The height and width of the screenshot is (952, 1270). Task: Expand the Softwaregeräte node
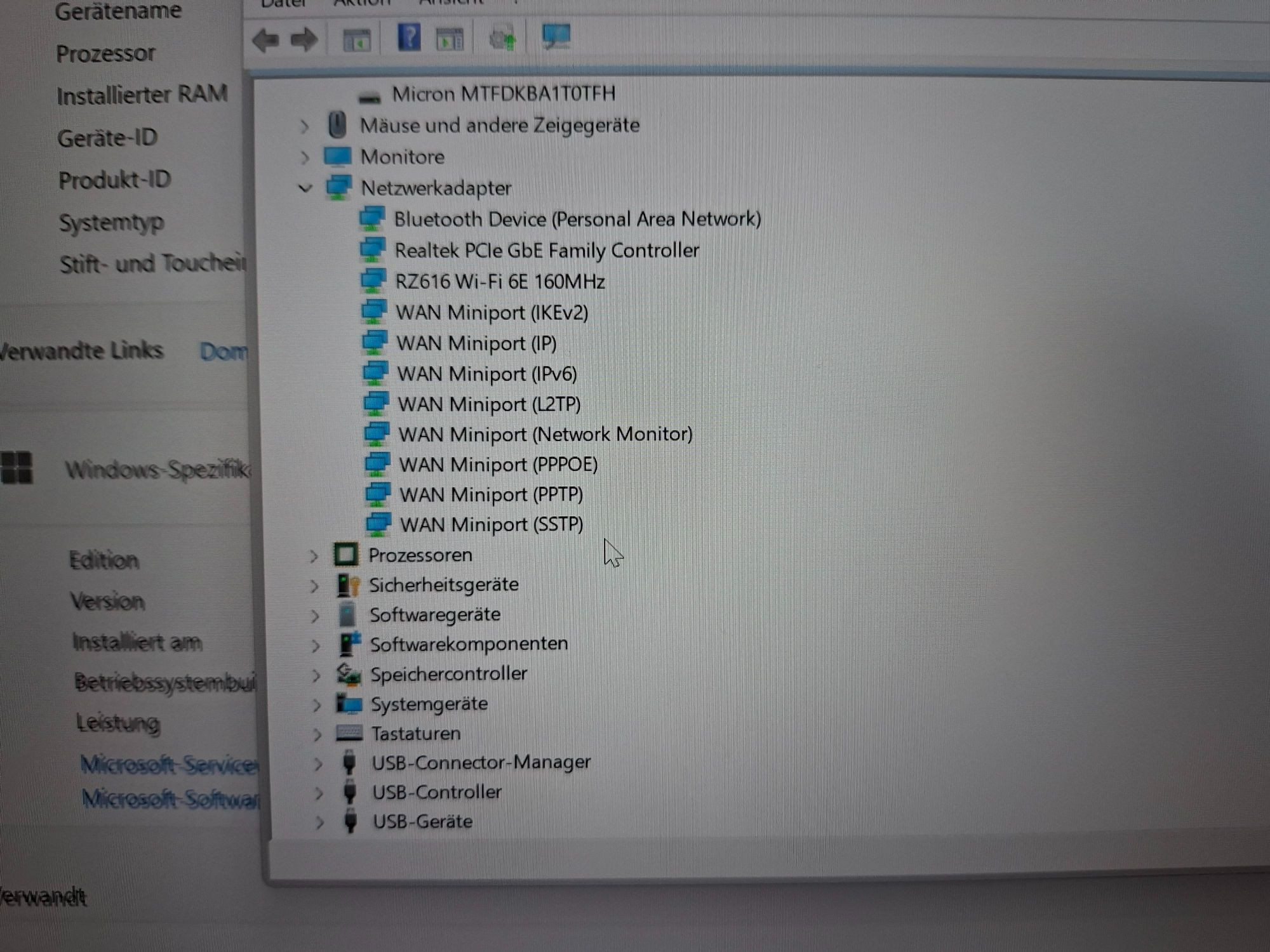[x=315, y=616]
